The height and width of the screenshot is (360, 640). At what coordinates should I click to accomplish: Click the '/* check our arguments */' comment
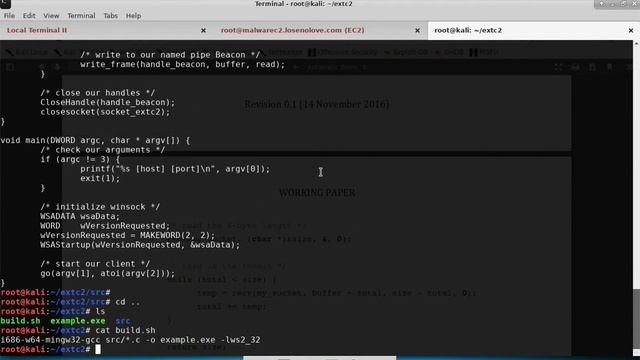click(102, 150)
